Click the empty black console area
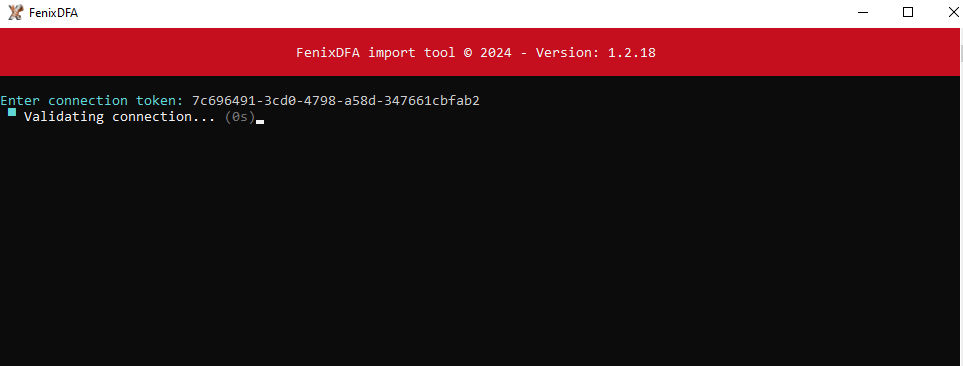 (x=479, y=246)
